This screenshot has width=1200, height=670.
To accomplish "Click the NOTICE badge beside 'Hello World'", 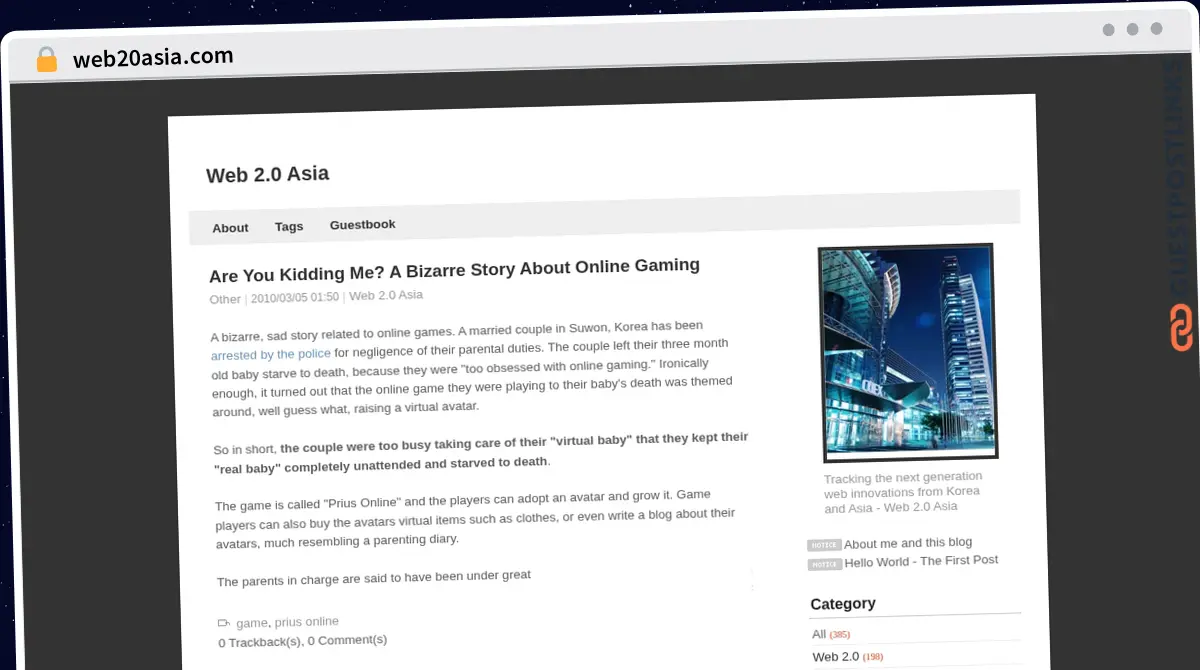I will tap(825, 564).
